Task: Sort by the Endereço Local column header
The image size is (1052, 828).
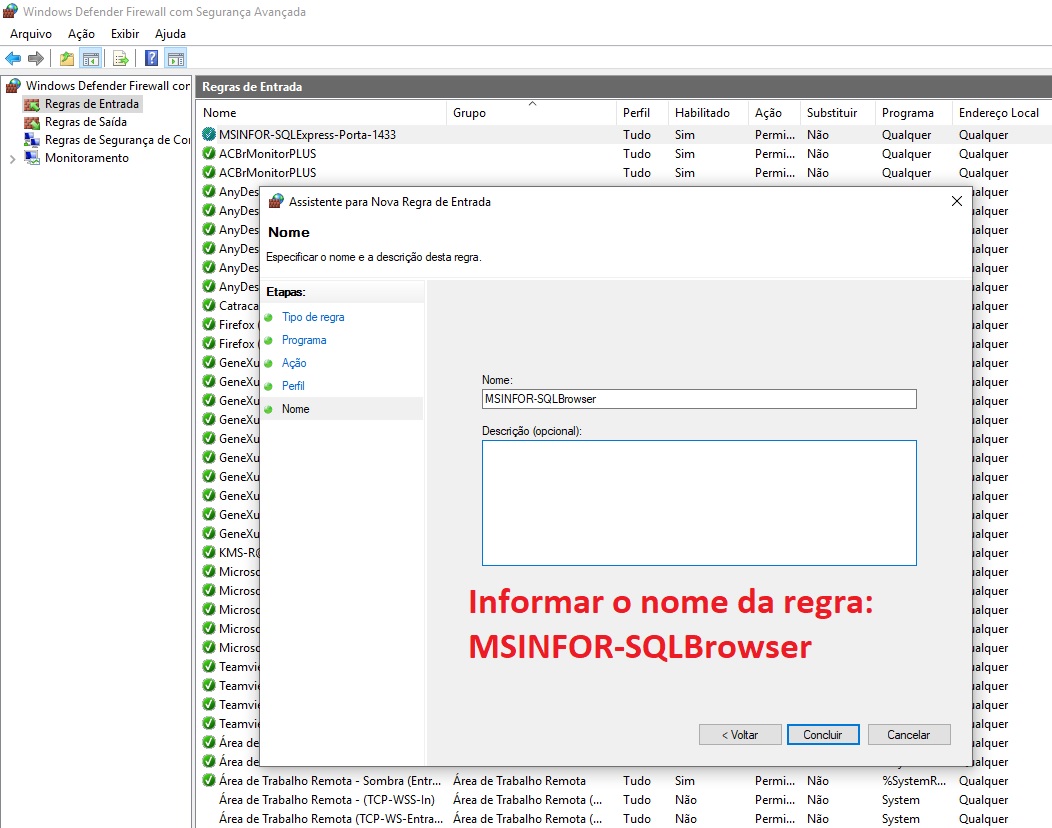Action: pyautogui.click(x=1002, y=113)
